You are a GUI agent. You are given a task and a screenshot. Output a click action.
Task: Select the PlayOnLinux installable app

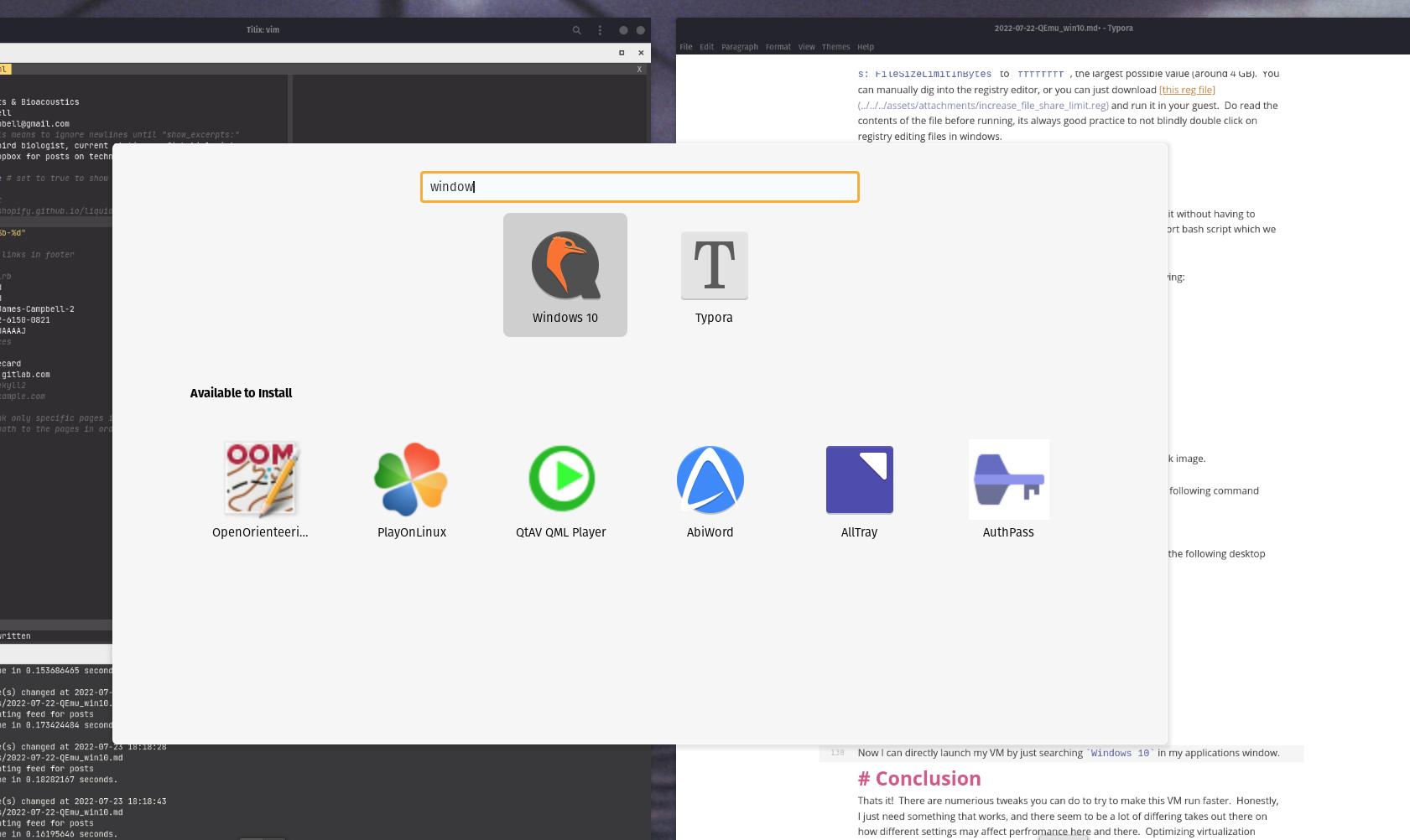[411, 480]
